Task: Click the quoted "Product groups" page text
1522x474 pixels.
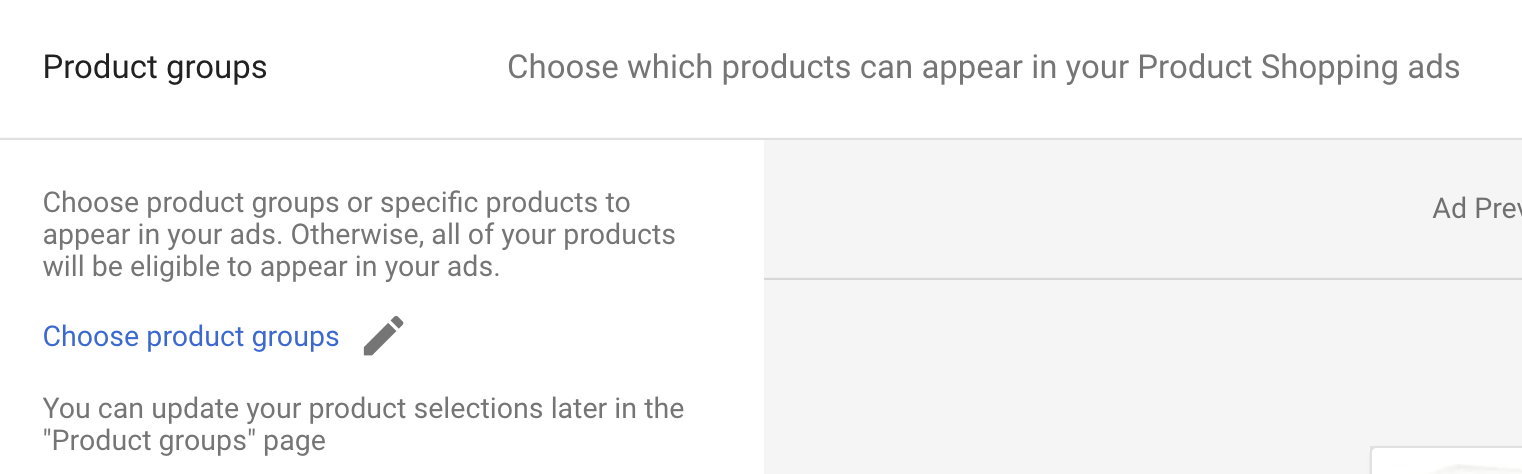Action: pos(149,441)
